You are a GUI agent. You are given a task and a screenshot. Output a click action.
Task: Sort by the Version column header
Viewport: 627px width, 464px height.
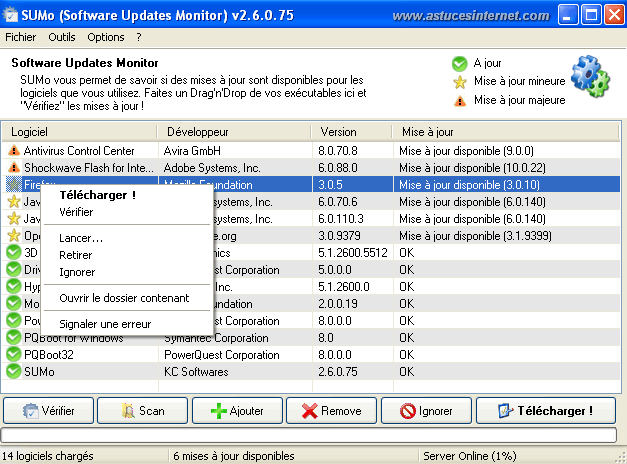point(351,132)
